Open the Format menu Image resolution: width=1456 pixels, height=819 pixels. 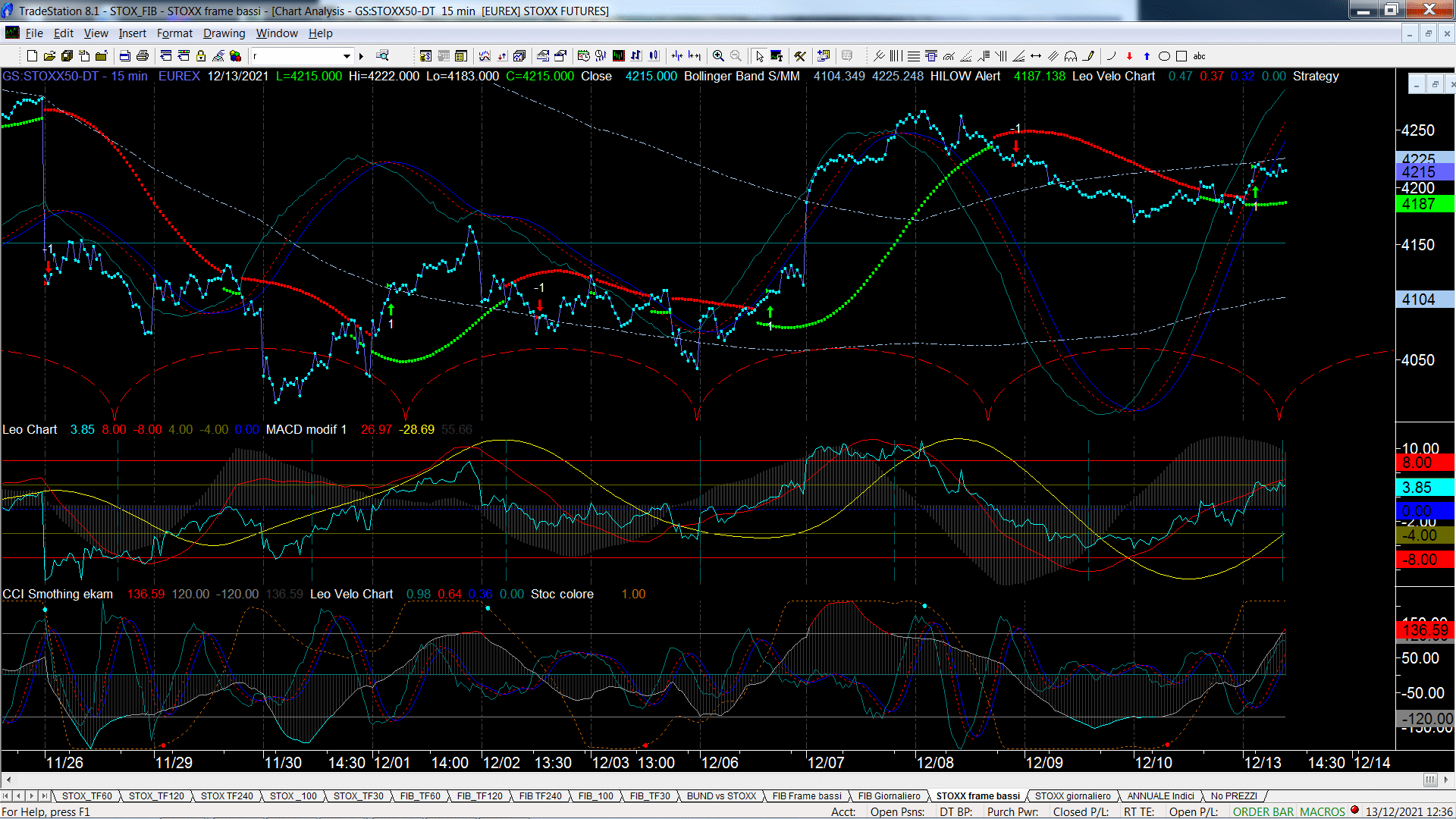[x=174, y=33]
